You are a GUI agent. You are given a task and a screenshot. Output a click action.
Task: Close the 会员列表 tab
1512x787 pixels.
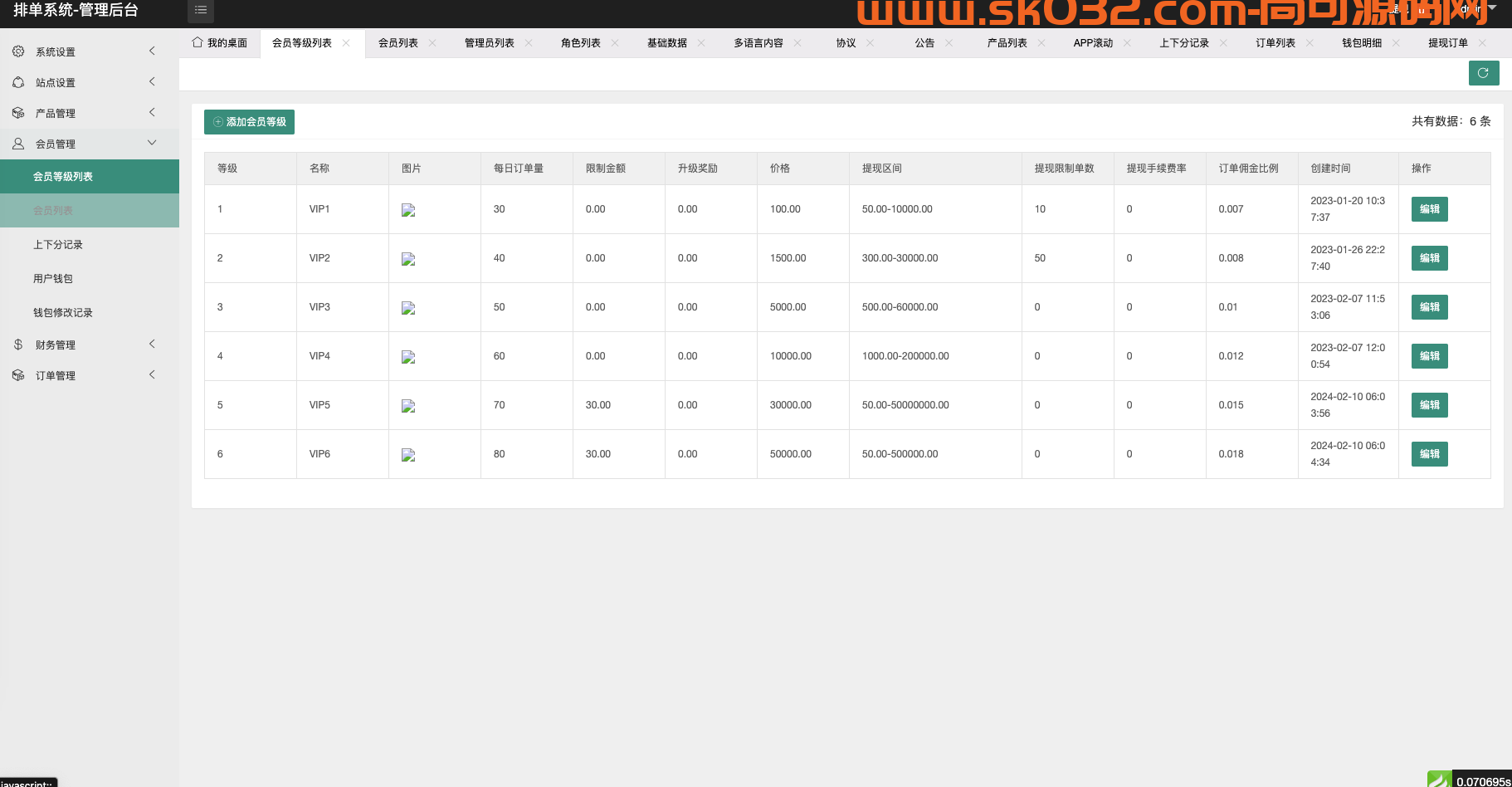coord(432,43)
